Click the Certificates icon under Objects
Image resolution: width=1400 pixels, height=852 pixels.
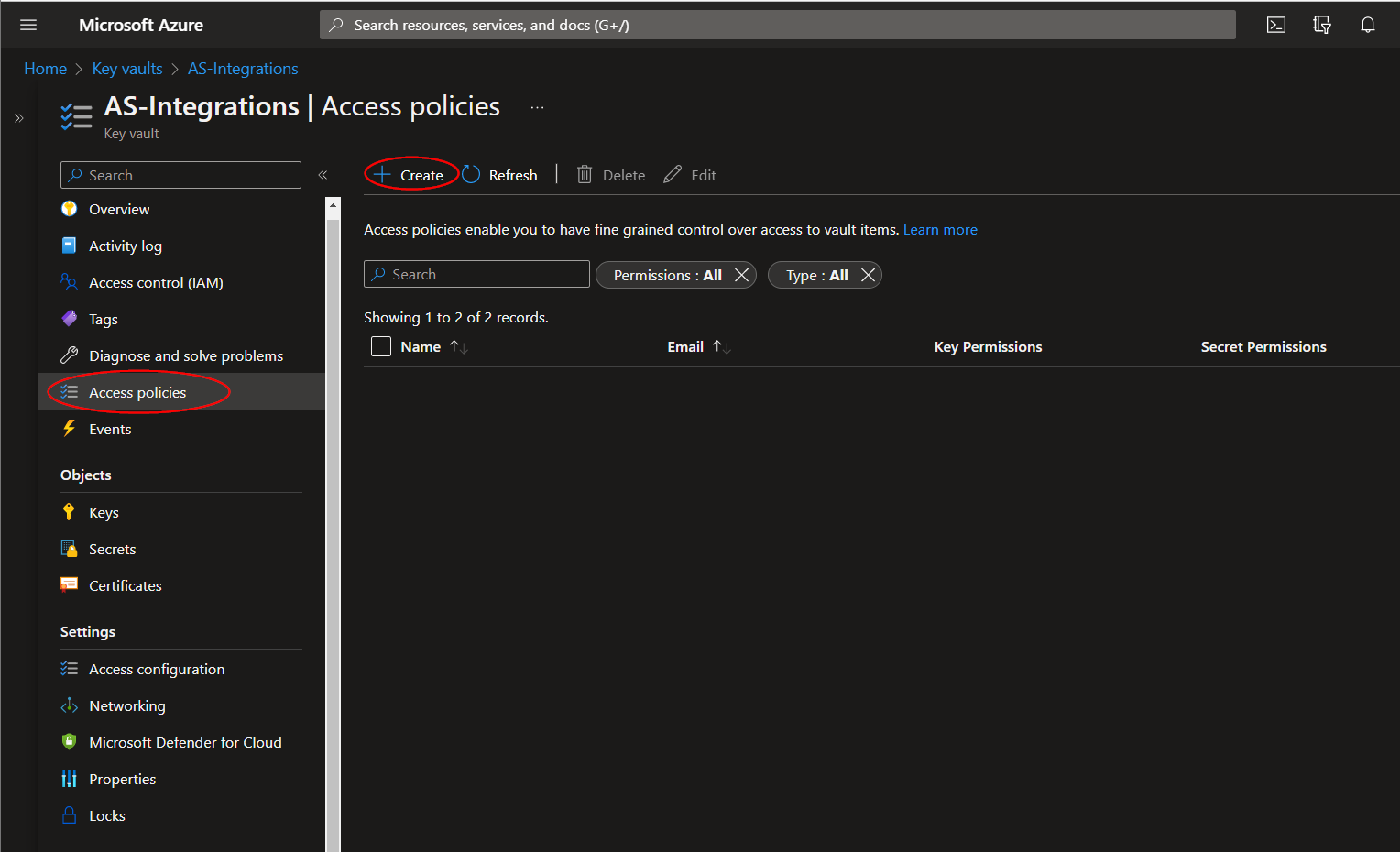pos(69,585)
